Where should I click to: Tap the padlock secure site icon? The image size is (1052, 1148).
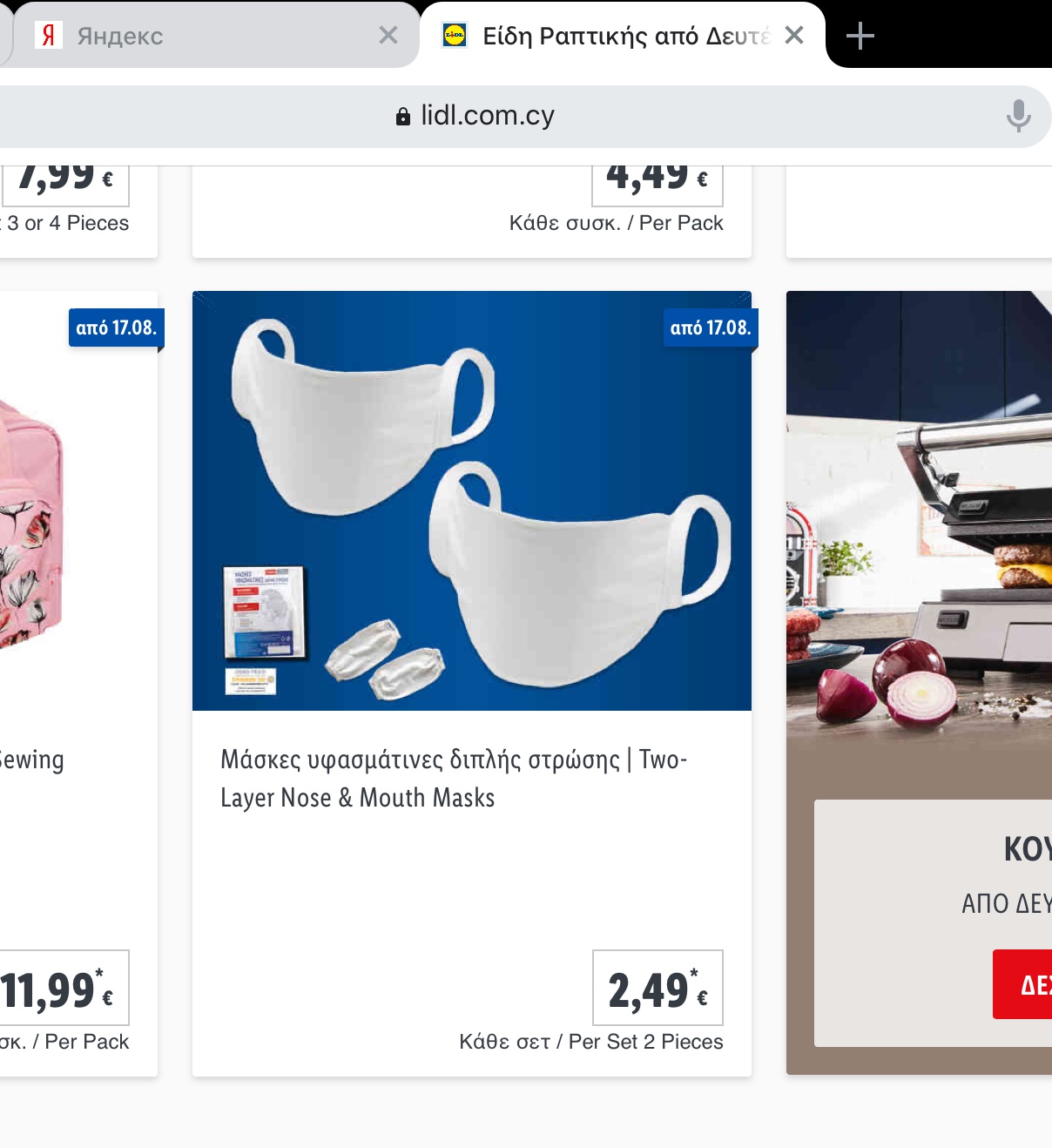tap(403, 117)
